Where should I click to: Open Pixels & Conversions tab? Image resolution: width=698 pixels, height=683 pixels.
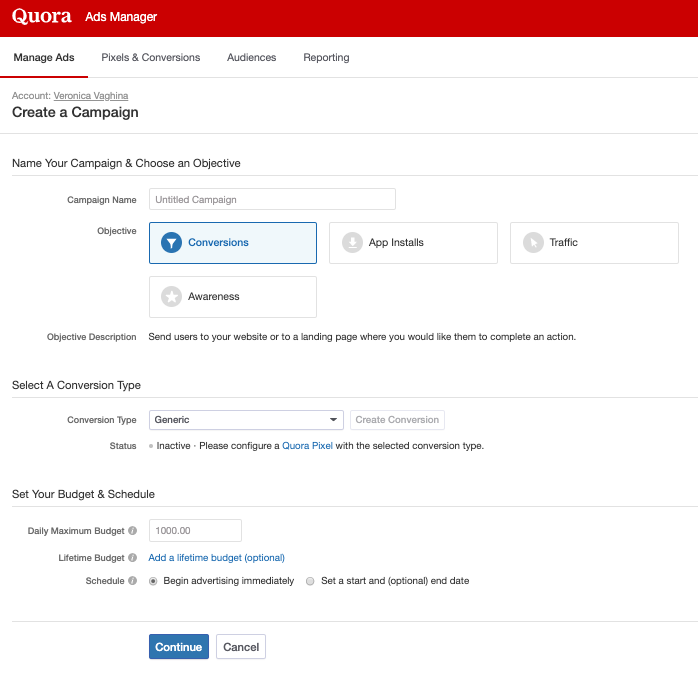(150, 57)
